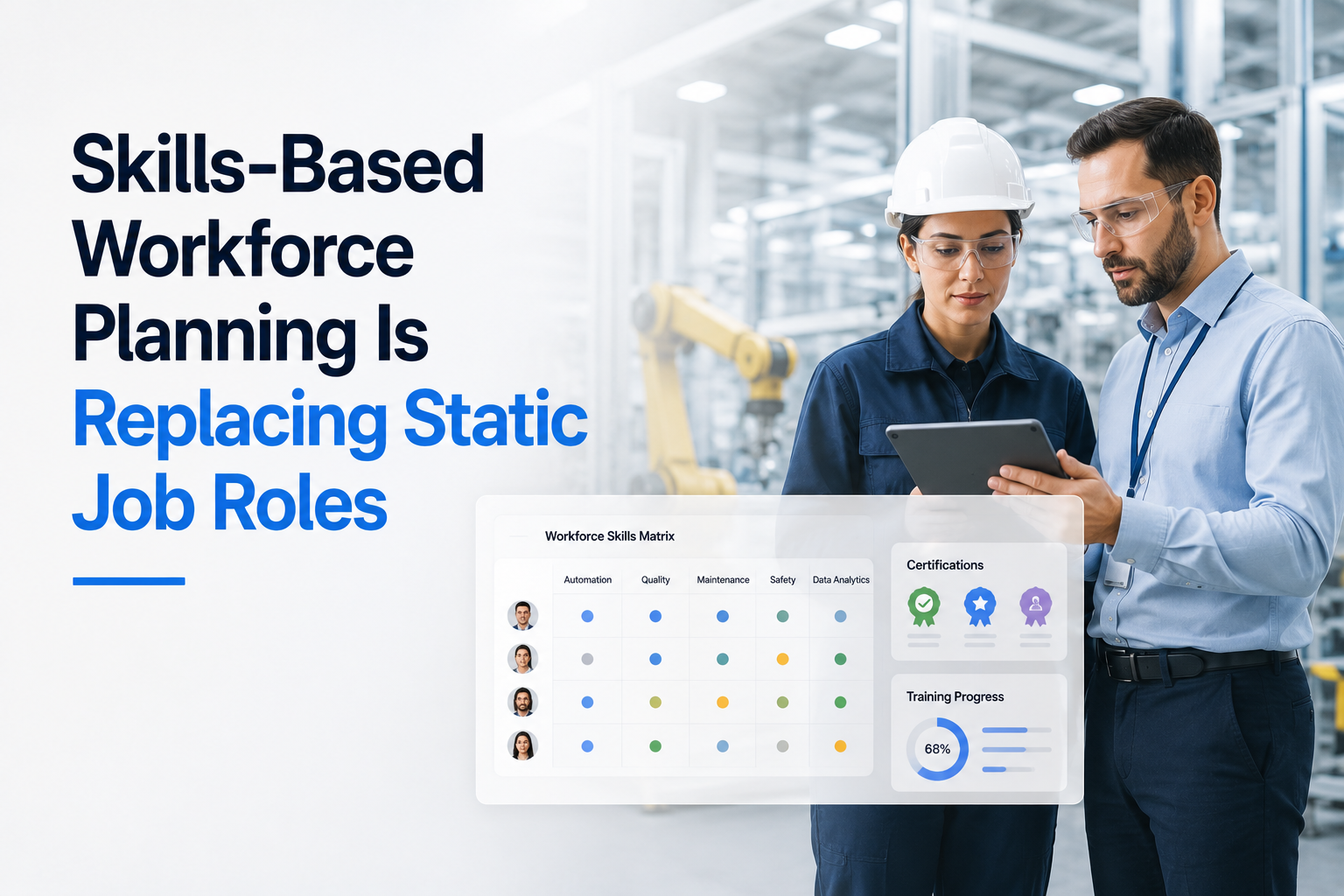Click the light blue Data Analytics dot in top row
Screen dimensions: 1344x896
click(x=840, y=616)
